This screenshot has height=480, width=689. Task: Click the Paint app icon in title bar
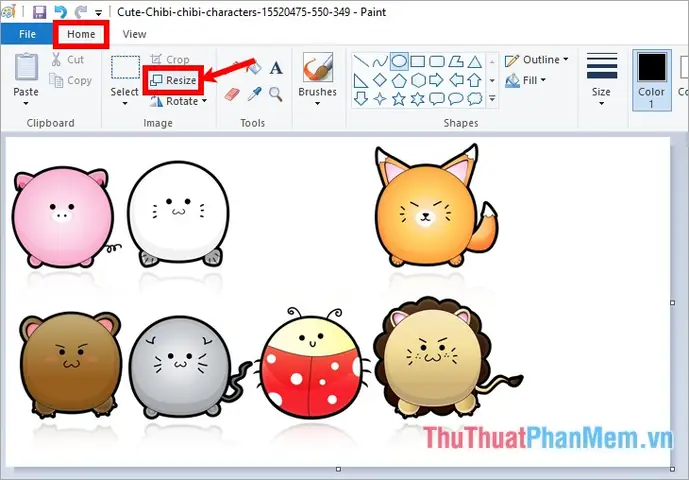tap(9, 11)
